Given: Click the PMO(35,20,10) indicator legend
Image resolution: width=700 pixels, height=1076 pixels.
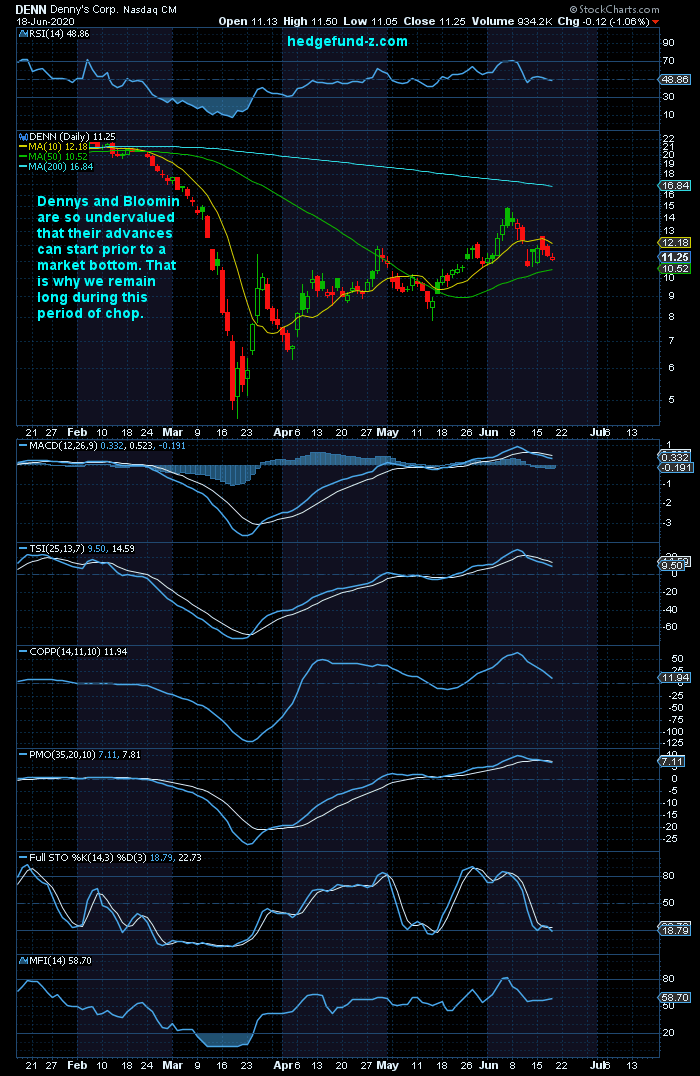Looking at the screenshot, I should coord(80,755).
